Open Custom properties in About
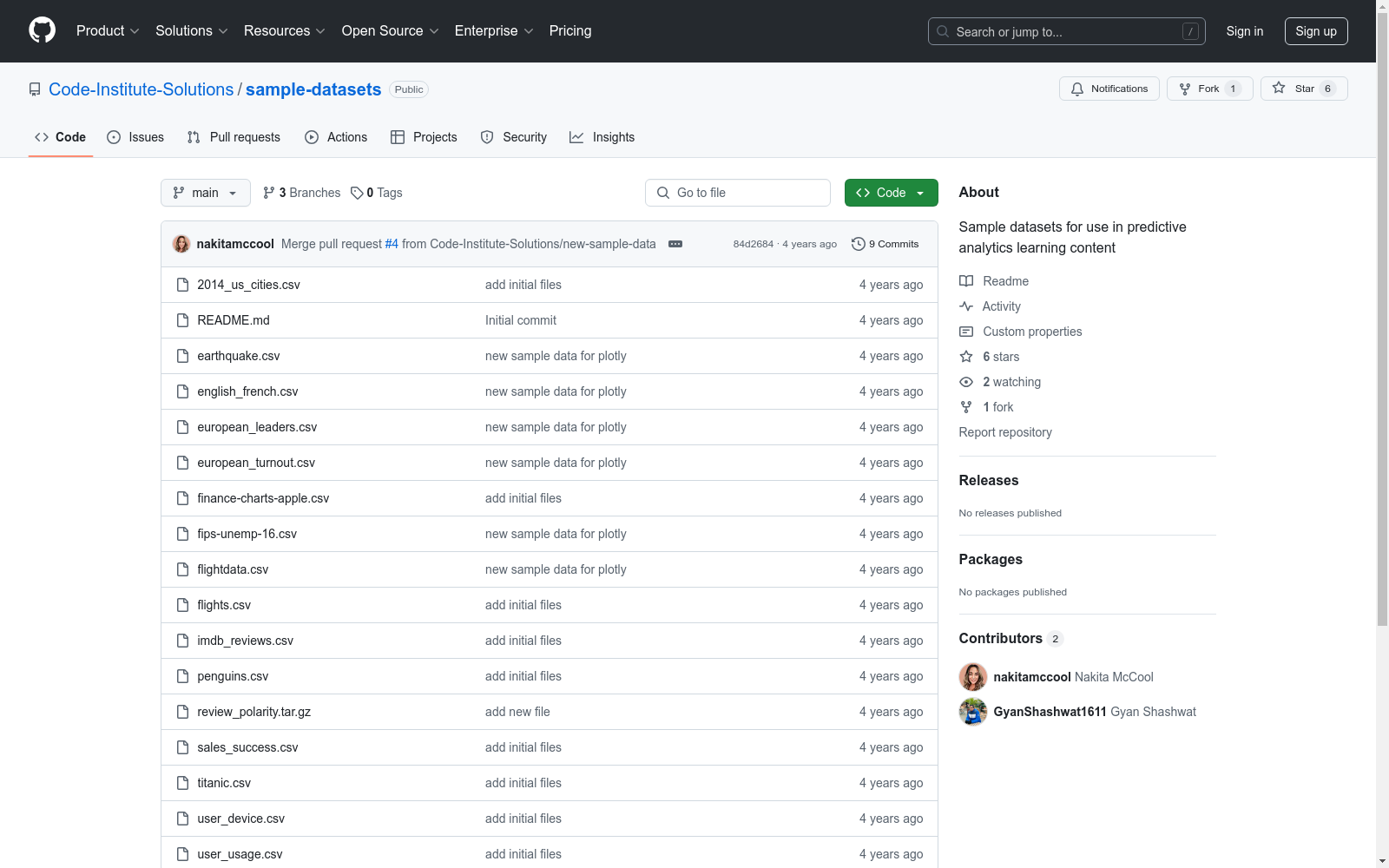 [x=1021, y=332]
